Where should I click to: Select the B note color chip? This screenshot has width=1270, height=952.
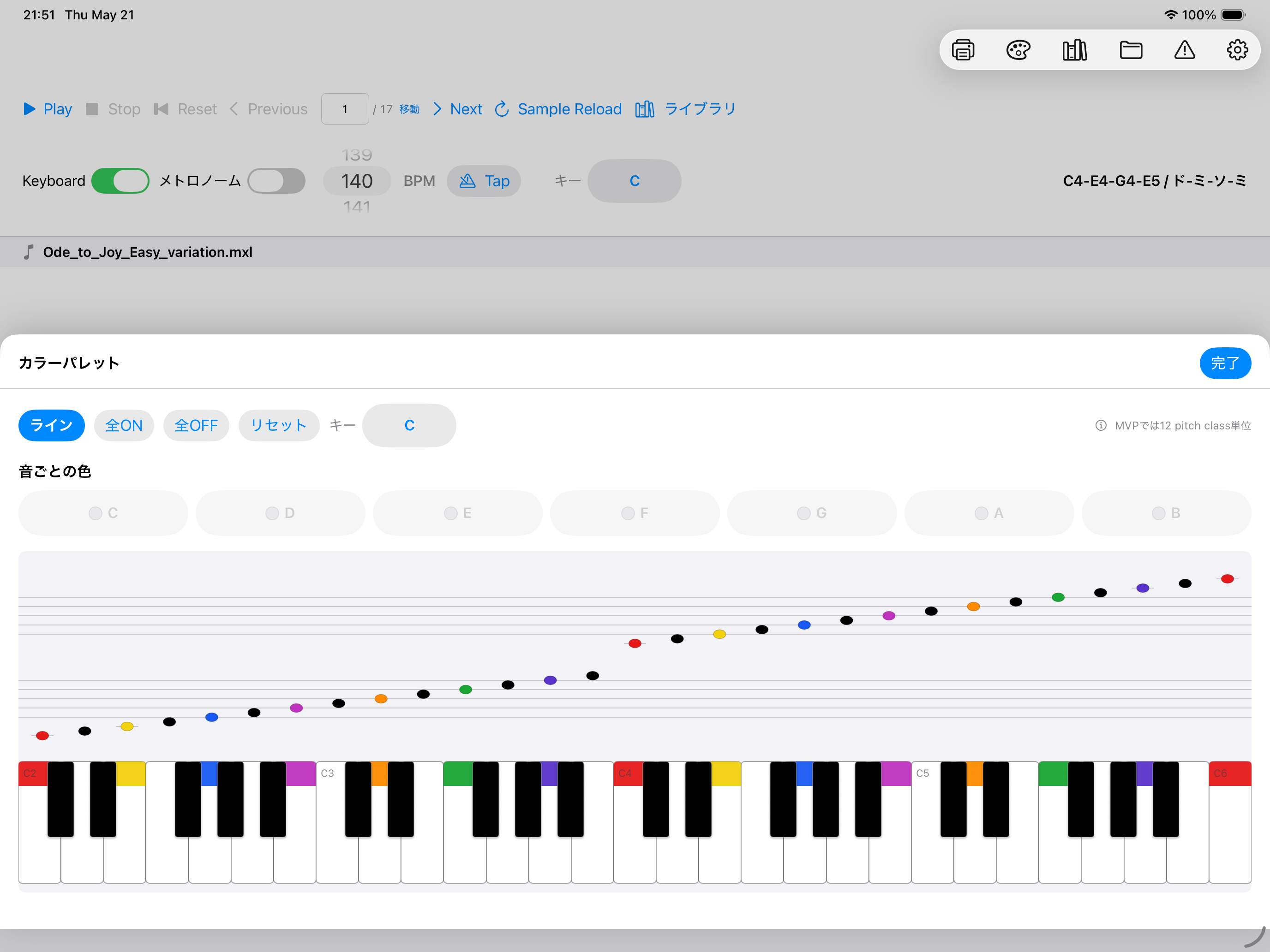pos(1167,513)
